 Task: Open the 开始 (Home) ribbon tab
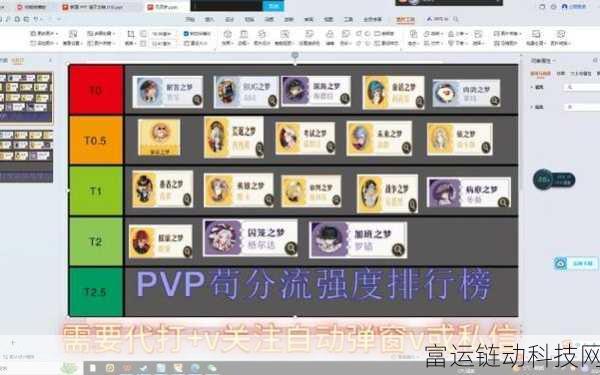click(x=190, y=19)
